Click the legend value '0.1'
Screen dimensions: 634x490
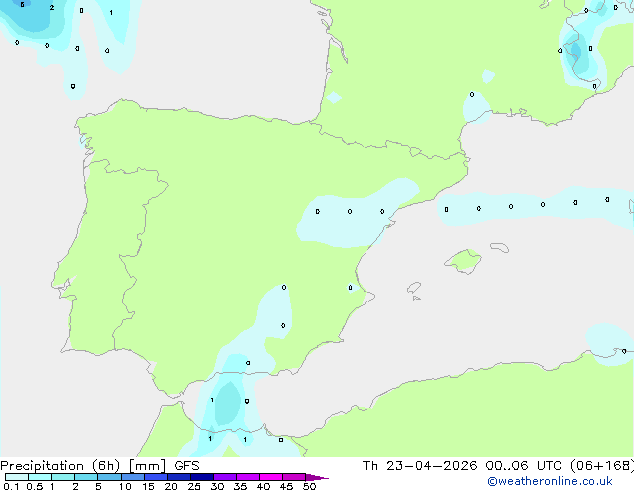point(11,486)
